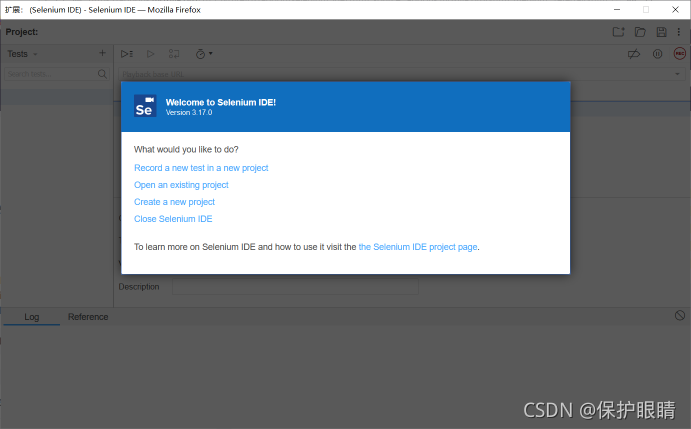The height and width of the screenshot is (429, 691).
Task: Click the Description input field
Action: tap(295, 287)
